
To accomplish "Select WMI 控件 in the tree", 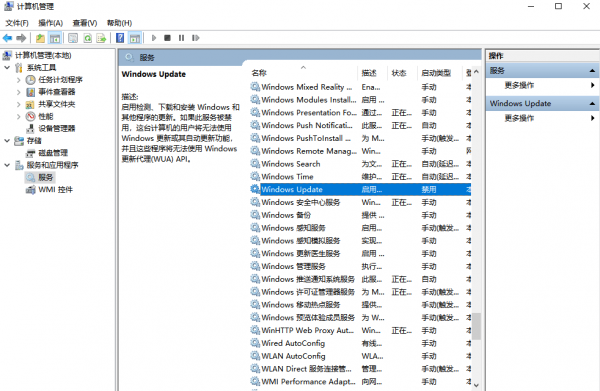I will coord(55,190).
